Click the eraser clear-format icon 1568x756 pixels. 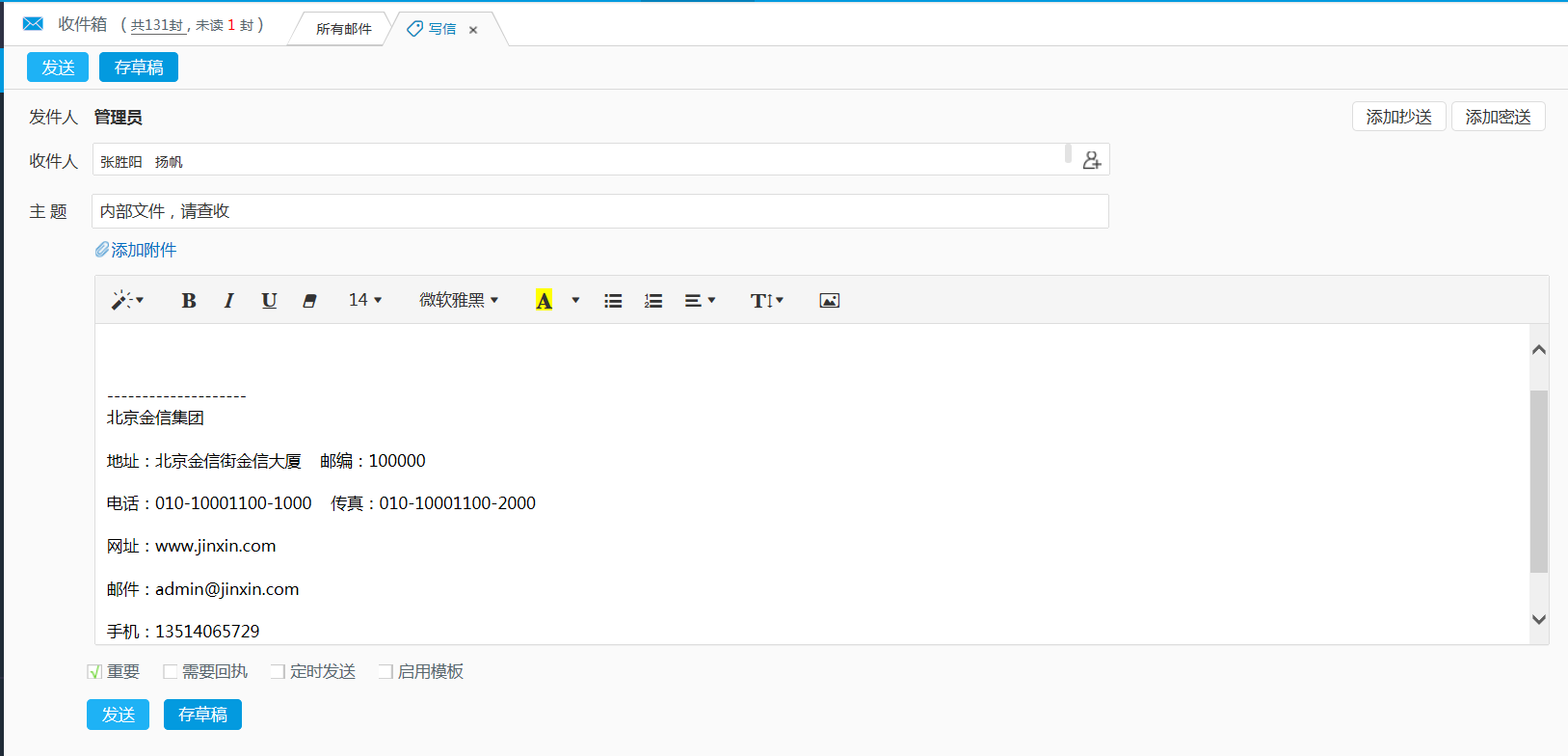309,301
